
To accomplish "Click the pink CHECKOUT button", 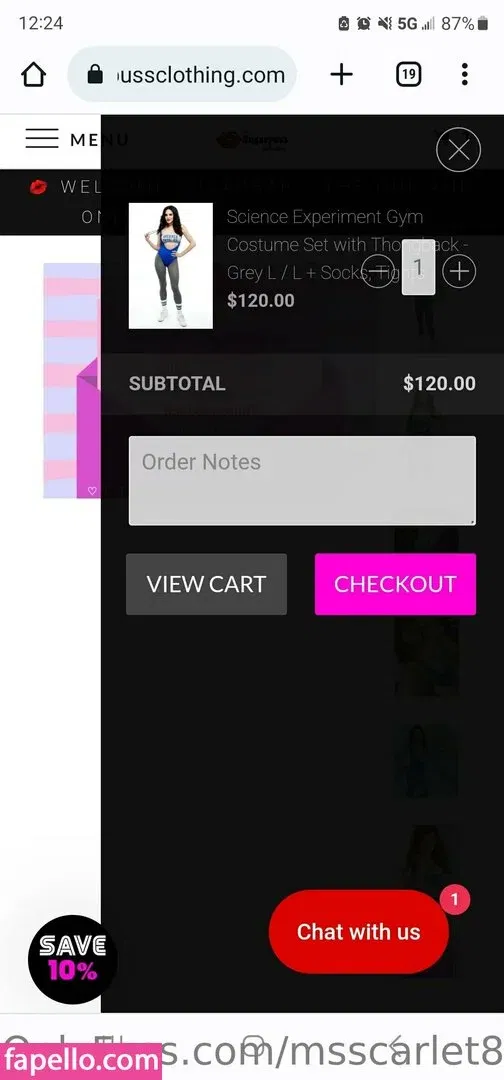I will tap(395, 584).
